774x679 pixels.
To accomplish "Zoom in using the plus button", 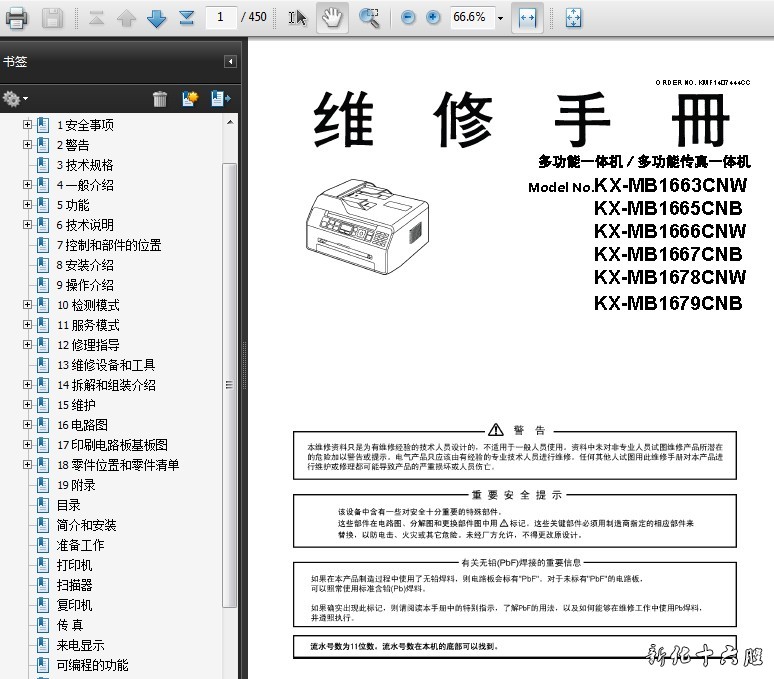I will point(433,17).
